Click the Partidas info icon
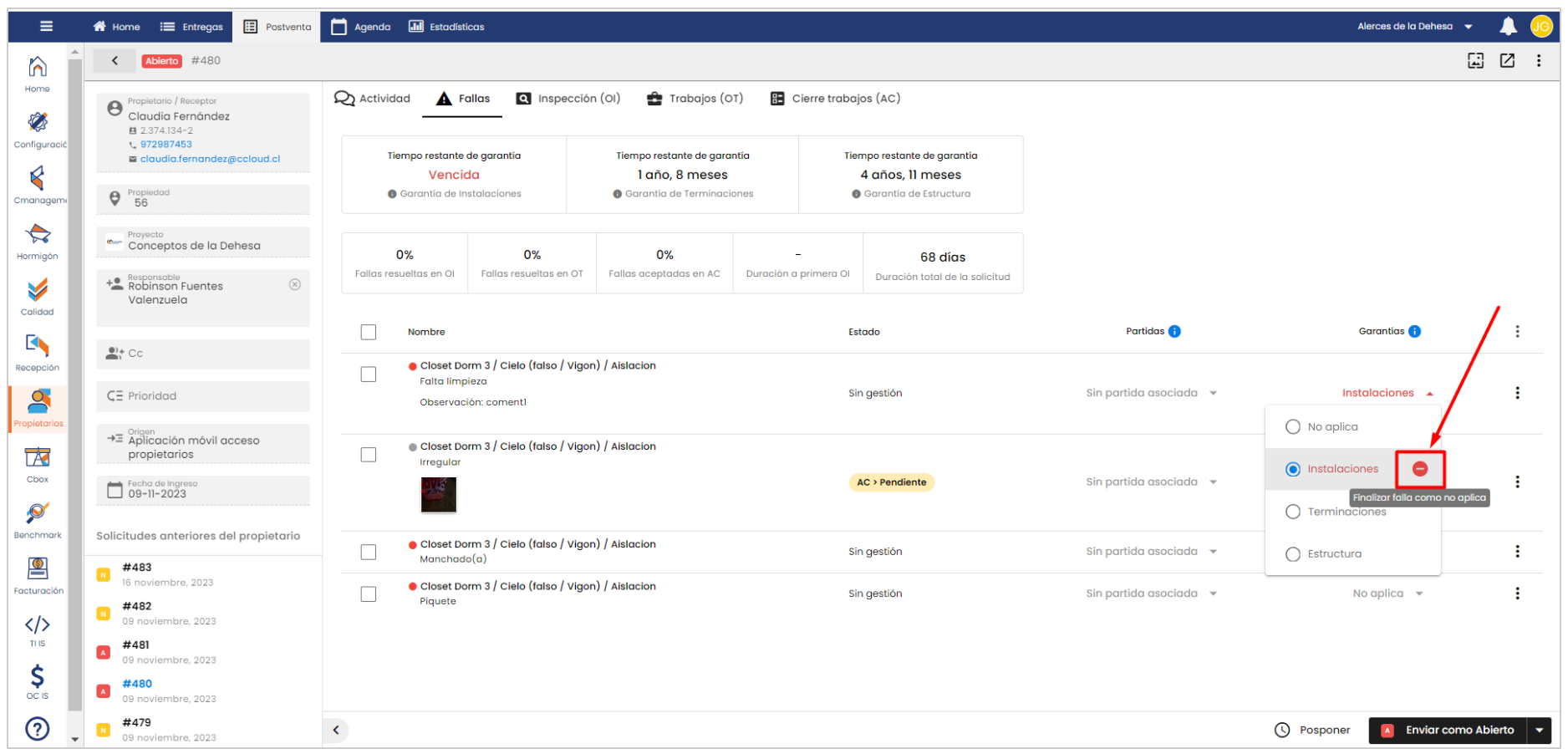Screen dimensions: 1568x754 (1174, 331)
